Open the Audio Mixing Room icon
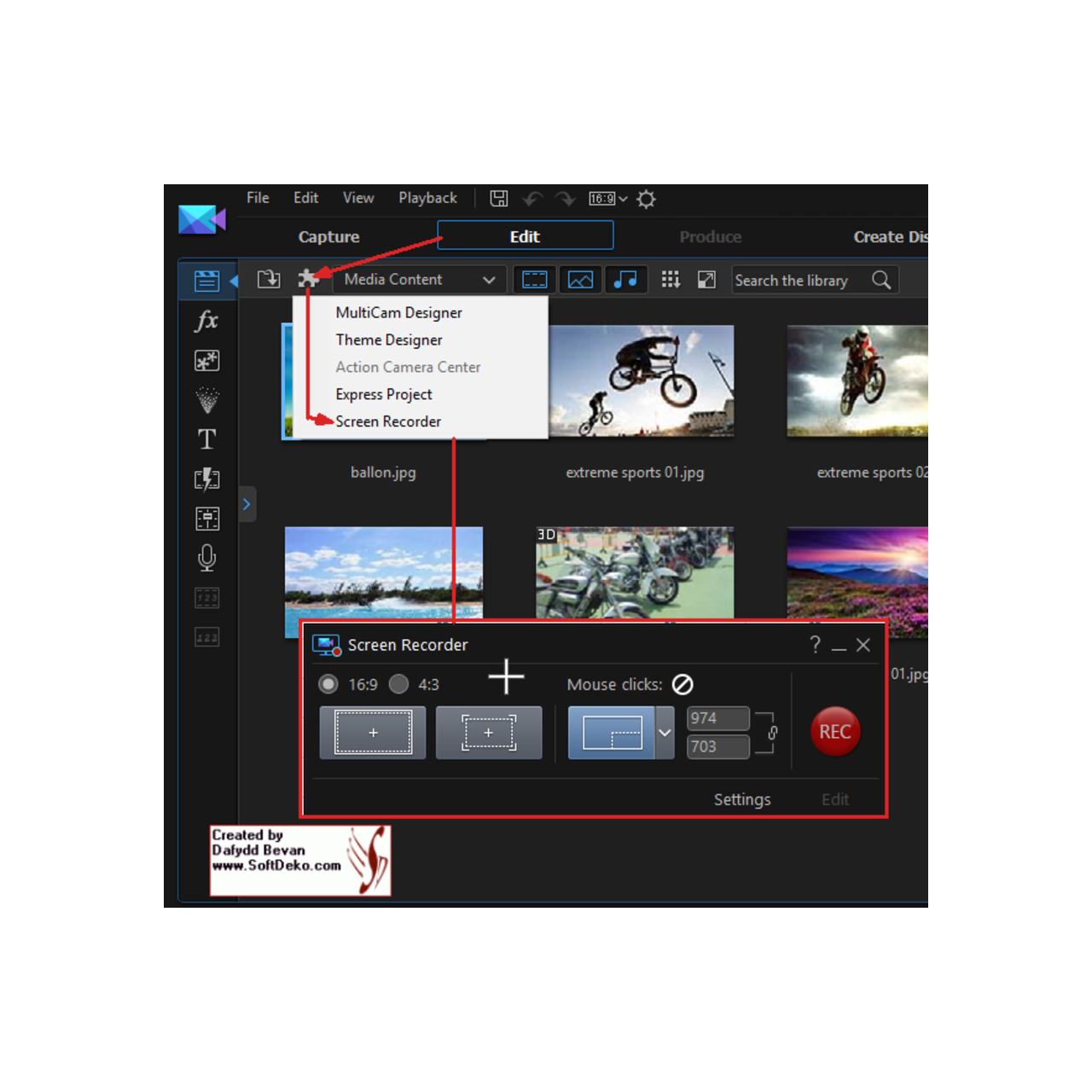 (x=207, y=519)
